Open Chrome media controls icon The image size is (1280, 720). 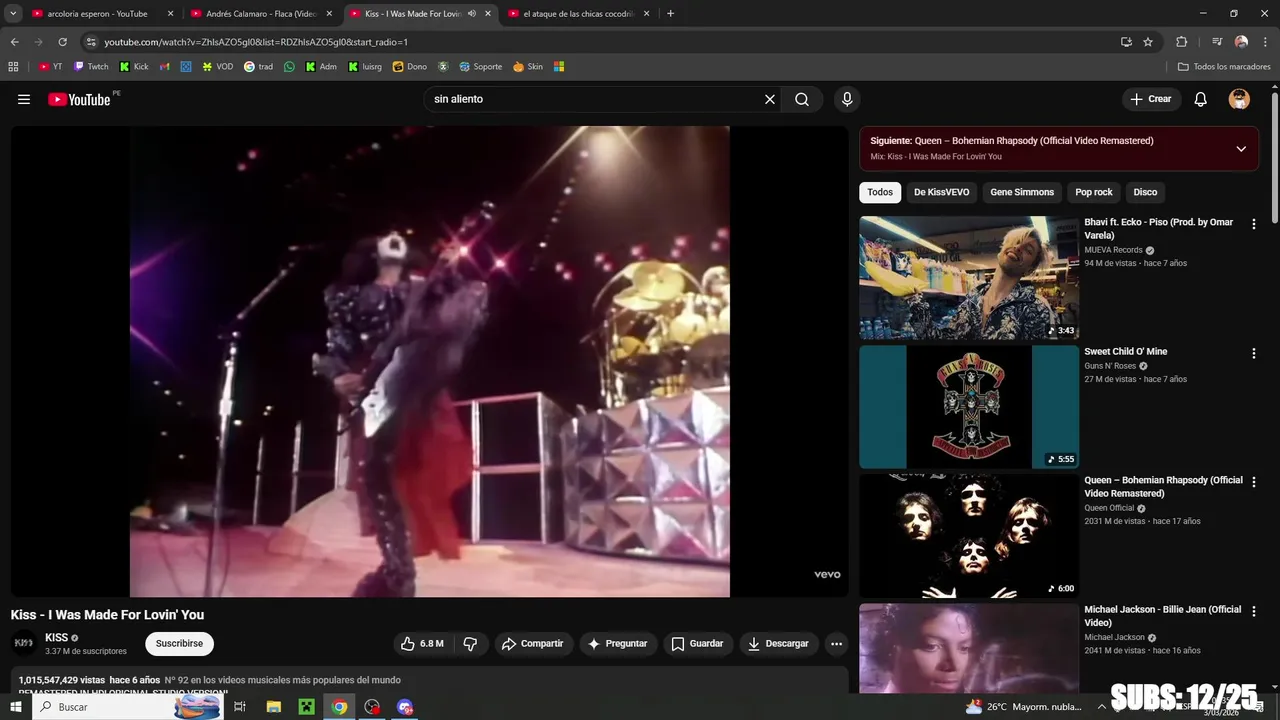pos(1217,42)
